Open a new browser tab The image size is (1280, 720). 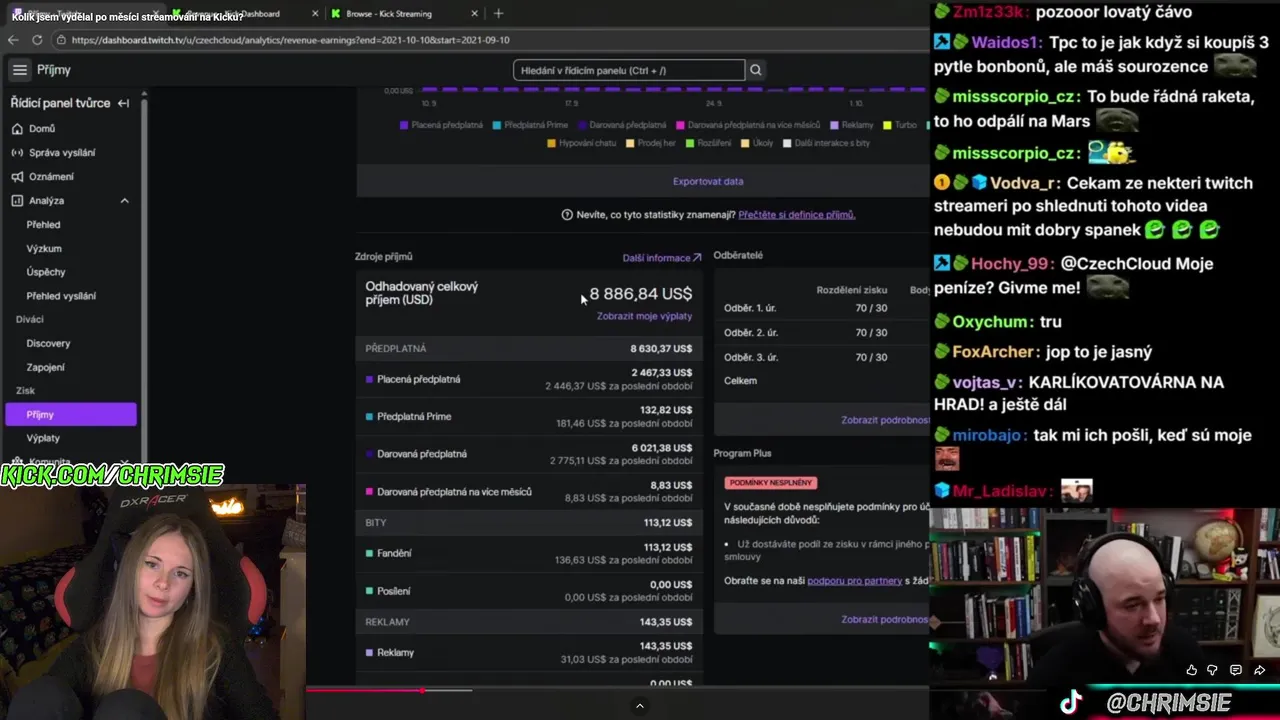[498, 14]
